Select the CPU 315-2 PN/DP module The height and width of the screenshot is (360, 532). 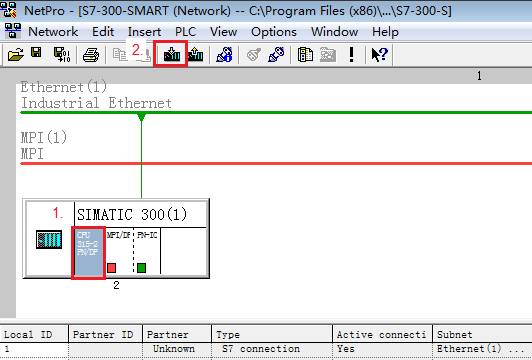pos(88,253)
